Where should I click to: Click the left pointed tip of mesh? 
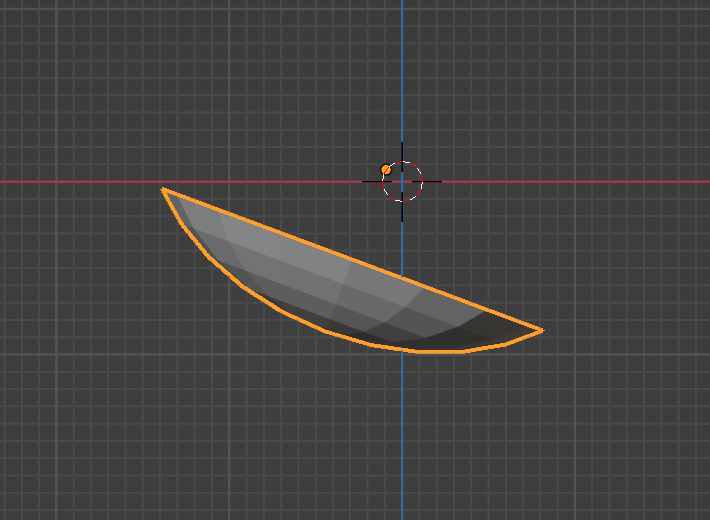click(164, 189)
